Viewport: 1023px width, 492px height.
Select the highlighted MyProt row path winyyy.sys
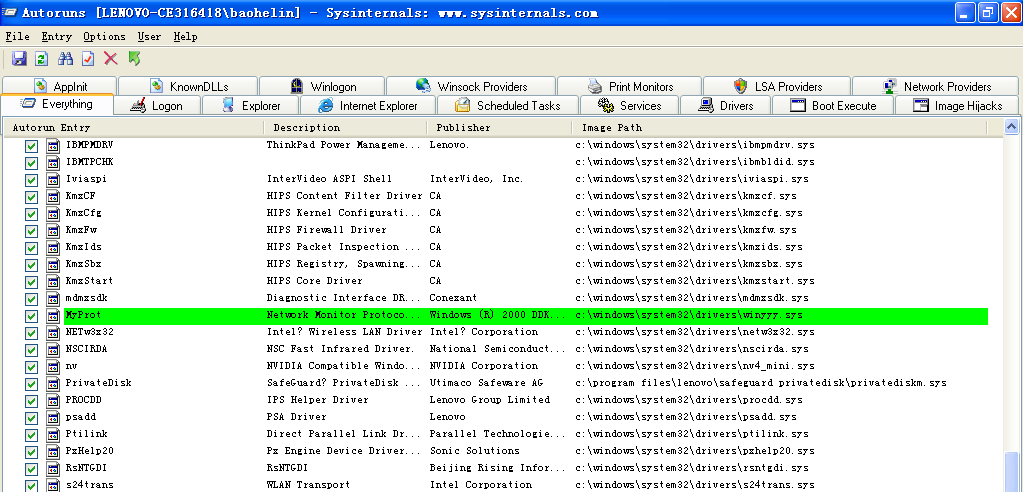click(689, 315)
